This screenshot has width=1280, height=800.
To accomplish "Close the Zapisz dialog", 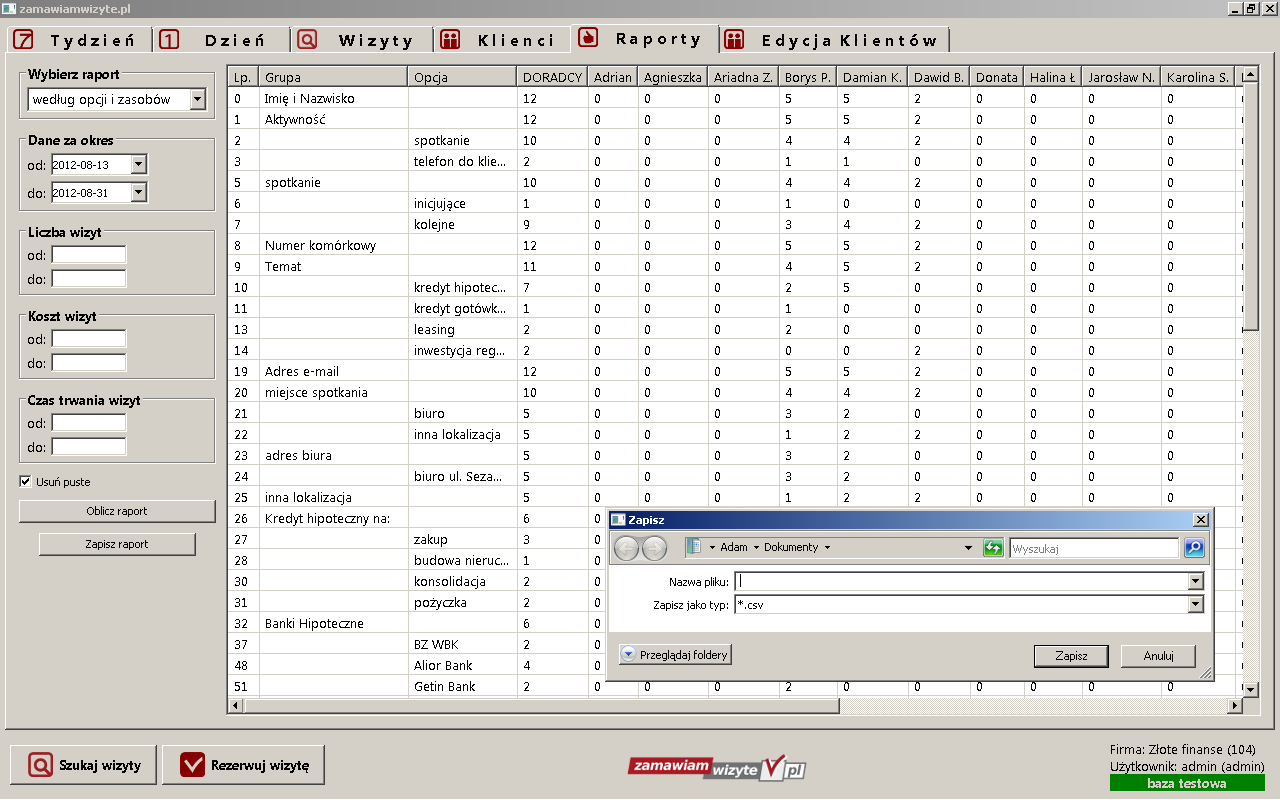I will click(1201, 520).
